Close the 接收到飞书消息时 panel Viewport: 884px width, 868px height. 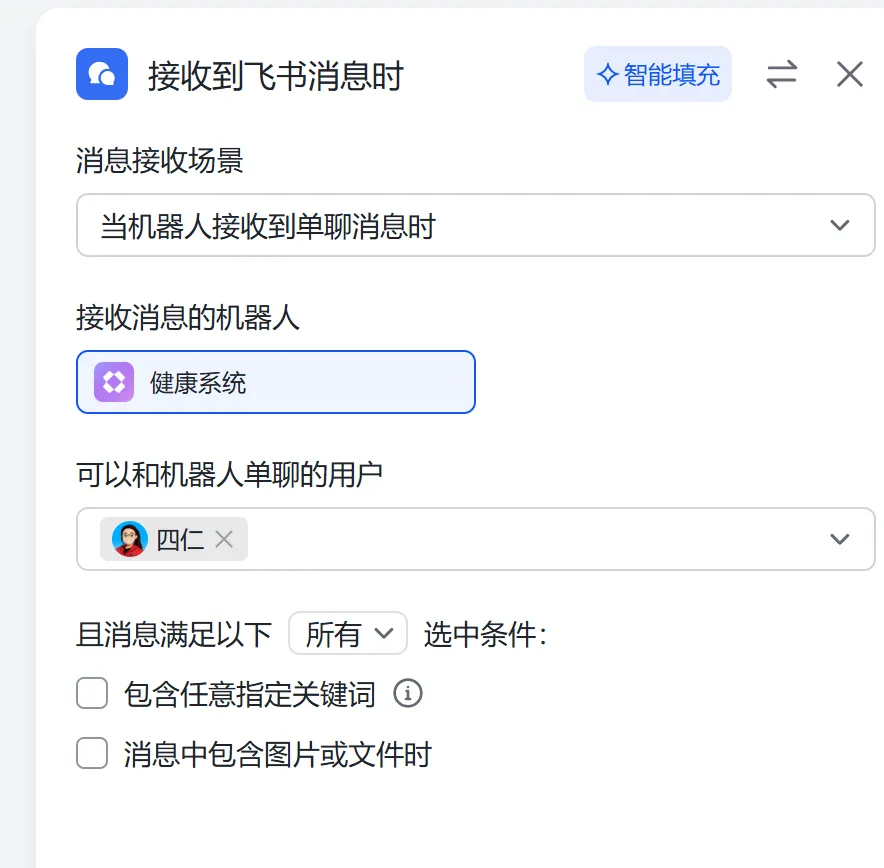[x=849, y=74]
